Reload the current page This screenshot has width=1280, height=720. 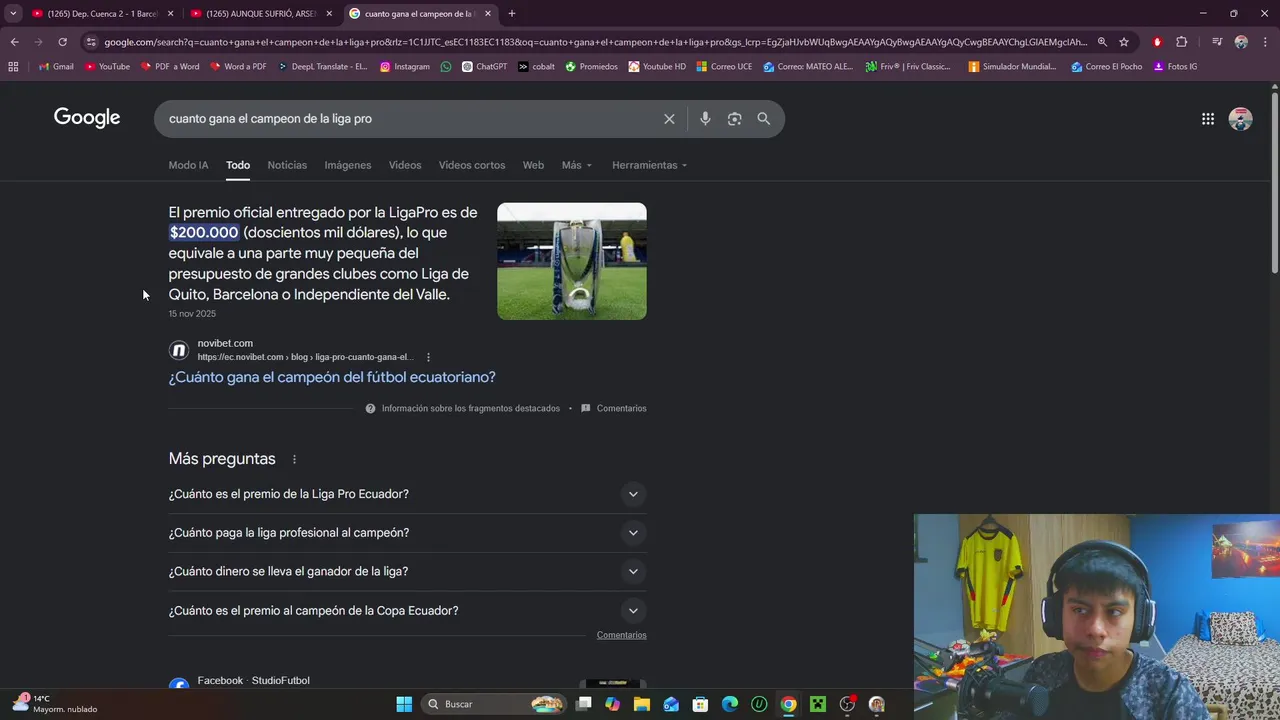(62, 42)
